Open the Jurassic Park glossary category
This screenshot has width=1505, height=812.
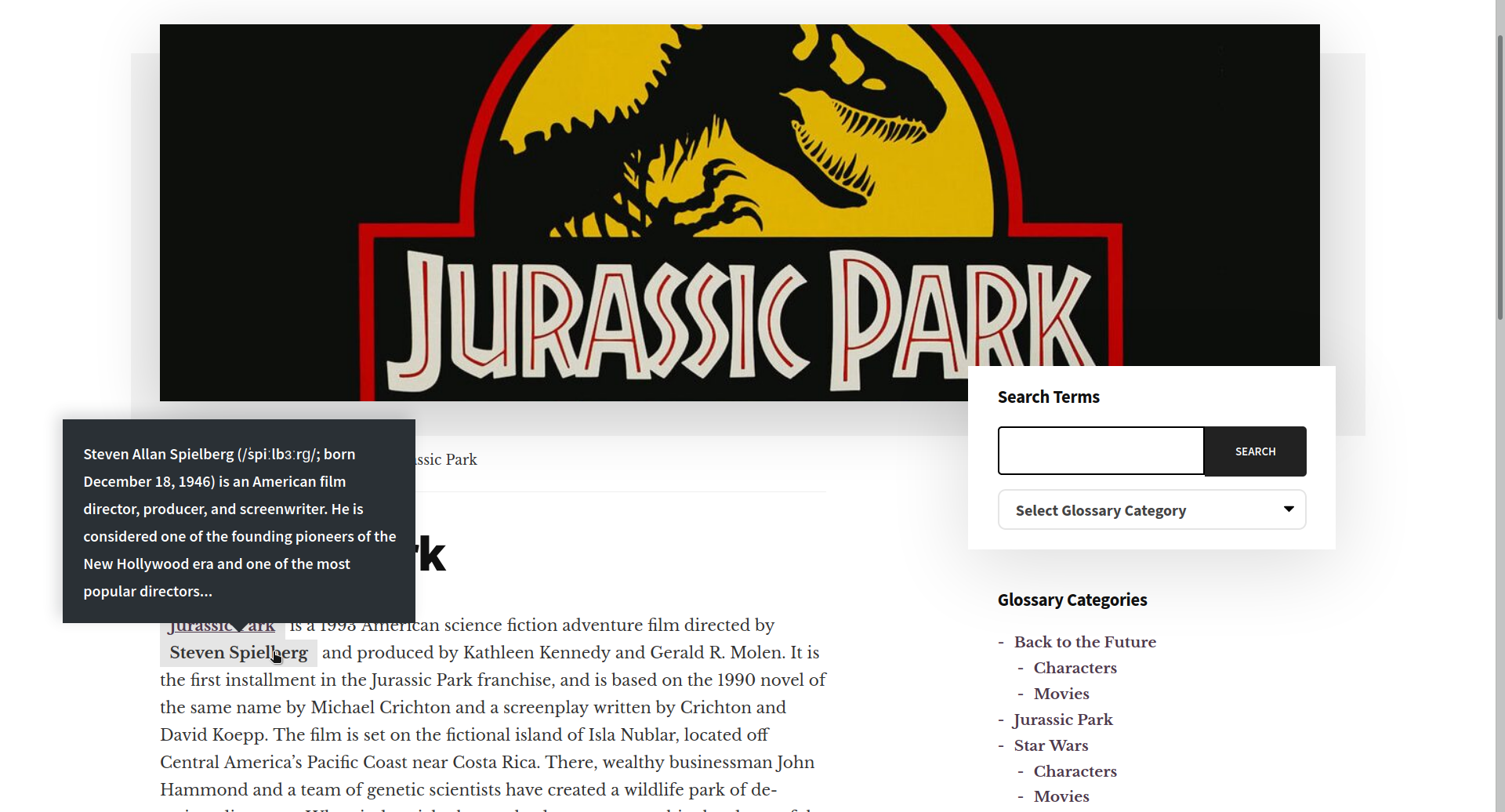[1063, 720]
